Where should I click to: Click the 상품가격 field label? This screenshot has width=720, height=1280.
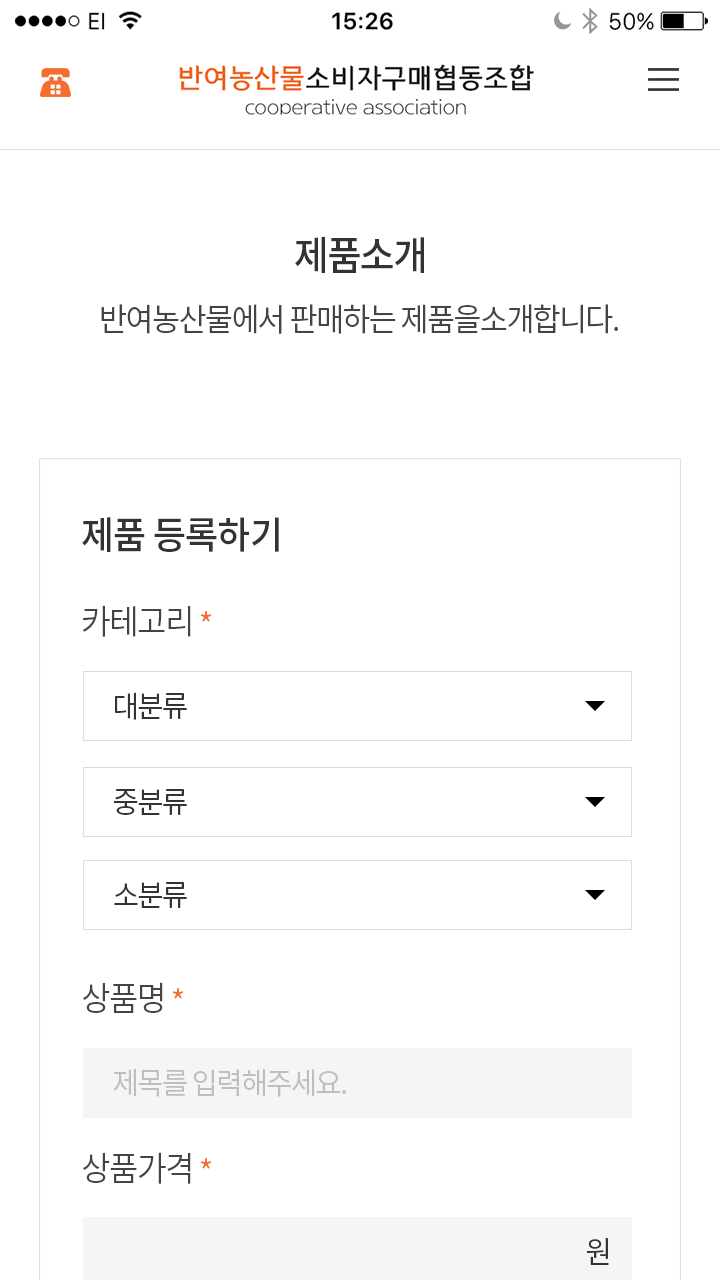click(x=137, y=1167)
